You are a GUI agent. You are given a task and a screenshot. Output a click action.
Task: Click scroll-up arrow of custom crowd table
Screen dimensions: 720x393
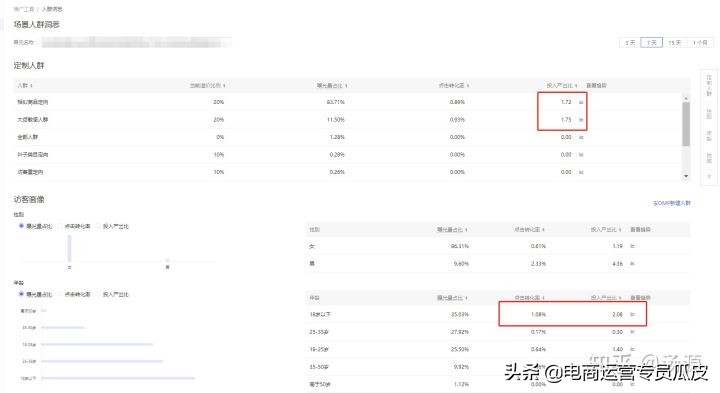[686, 98]
